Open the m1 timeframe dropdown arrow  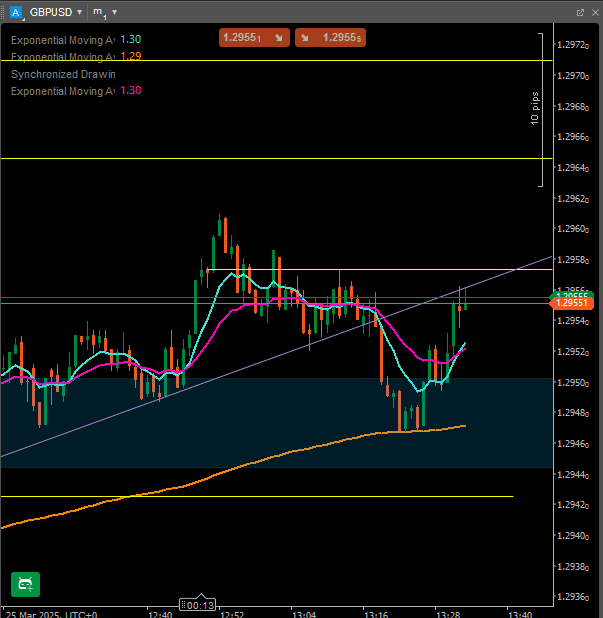point(114,12)
